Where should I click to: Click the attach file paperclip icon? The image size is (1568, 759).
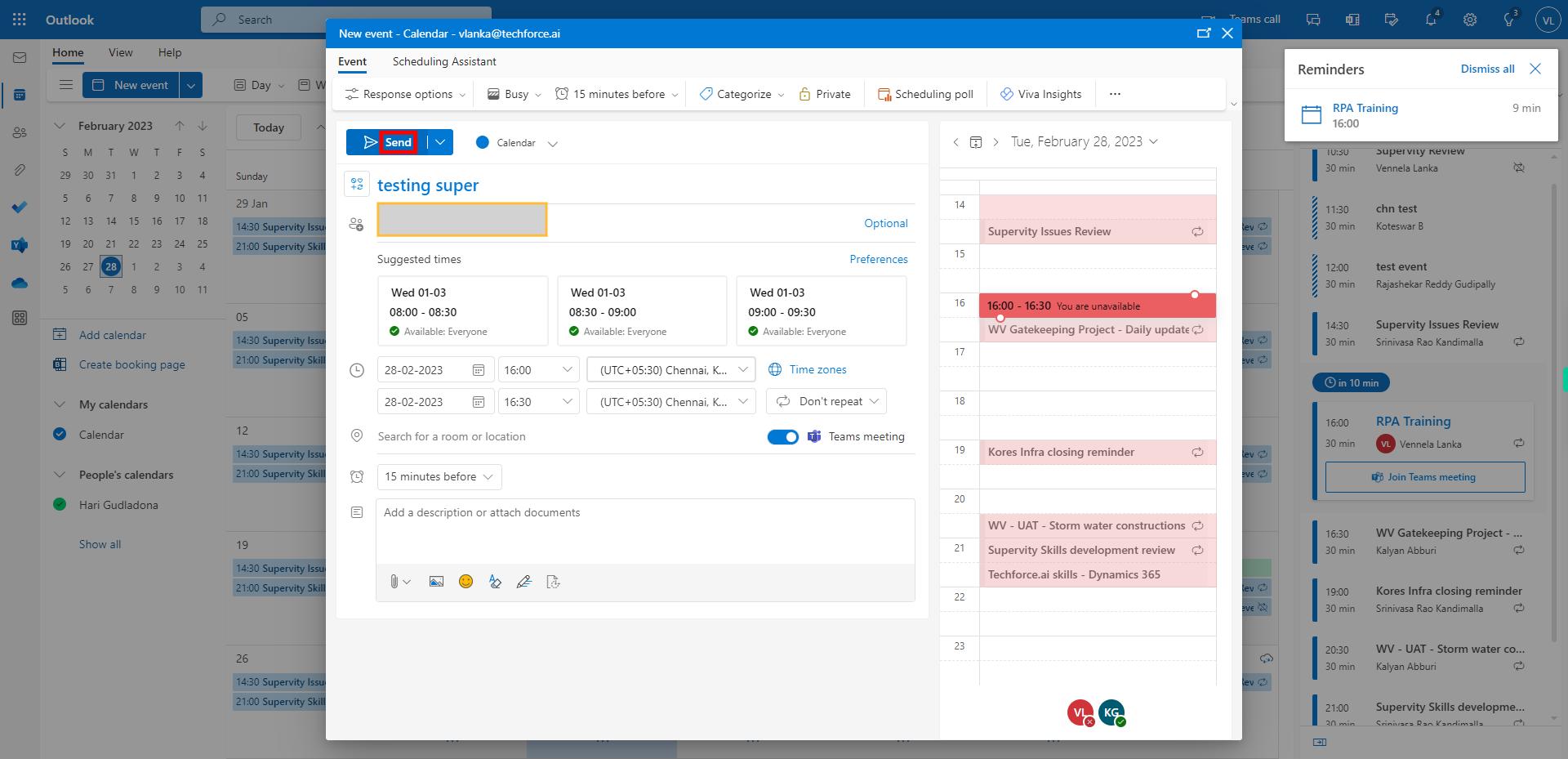click(394, 582)
